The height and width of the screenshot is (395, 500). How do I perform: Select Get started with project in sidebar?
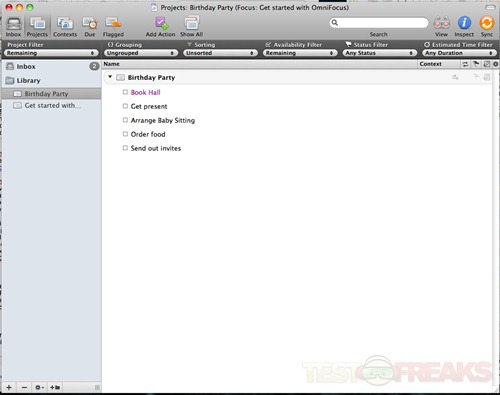(52, 106)
